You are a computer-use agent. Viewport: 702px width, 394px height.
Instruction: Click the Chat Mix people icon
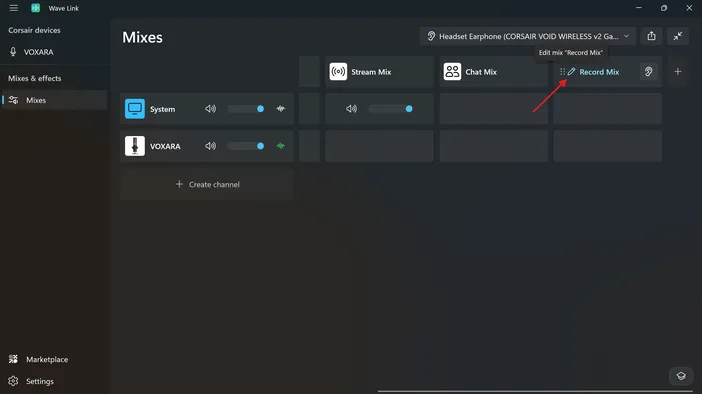click(x=452, y=72)
